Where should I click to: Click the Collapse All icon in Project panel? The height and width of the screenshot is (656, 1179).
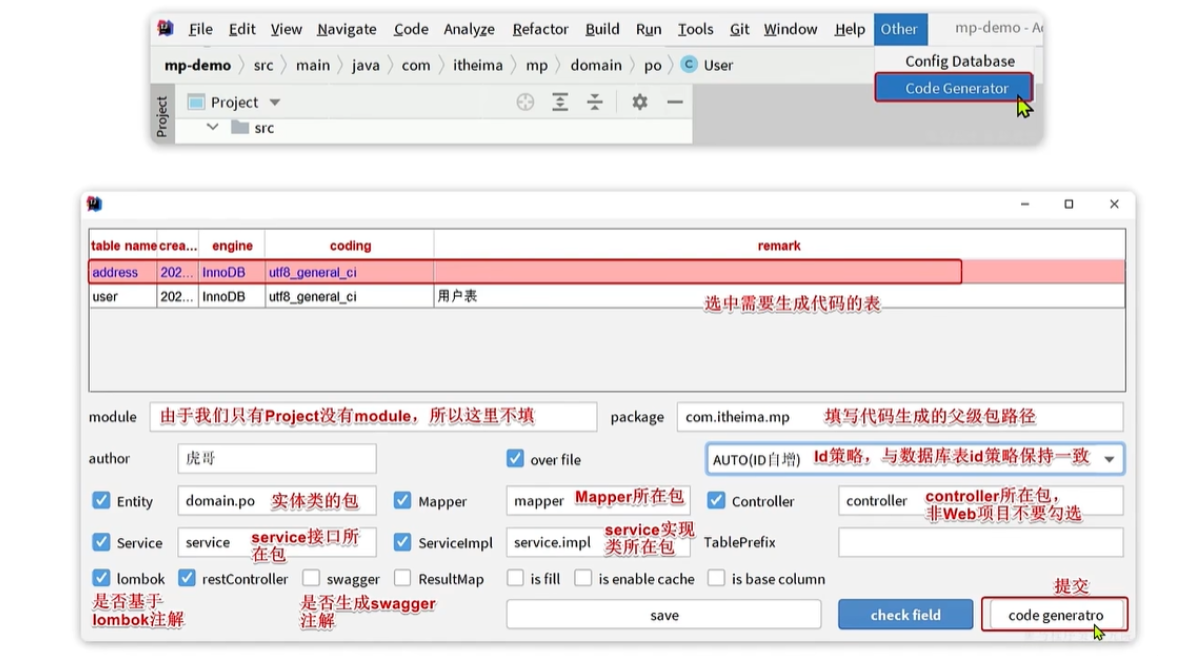595,102
